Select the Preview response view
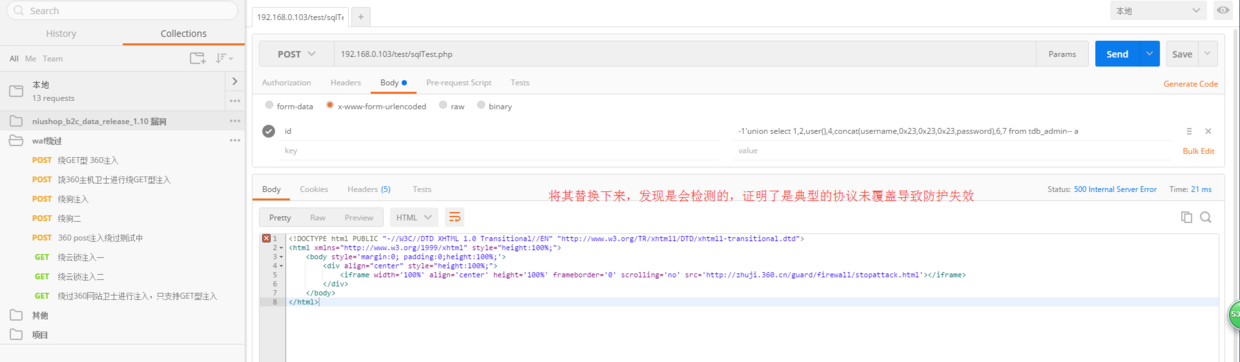 pyautogui.click(x=359, y=217)
